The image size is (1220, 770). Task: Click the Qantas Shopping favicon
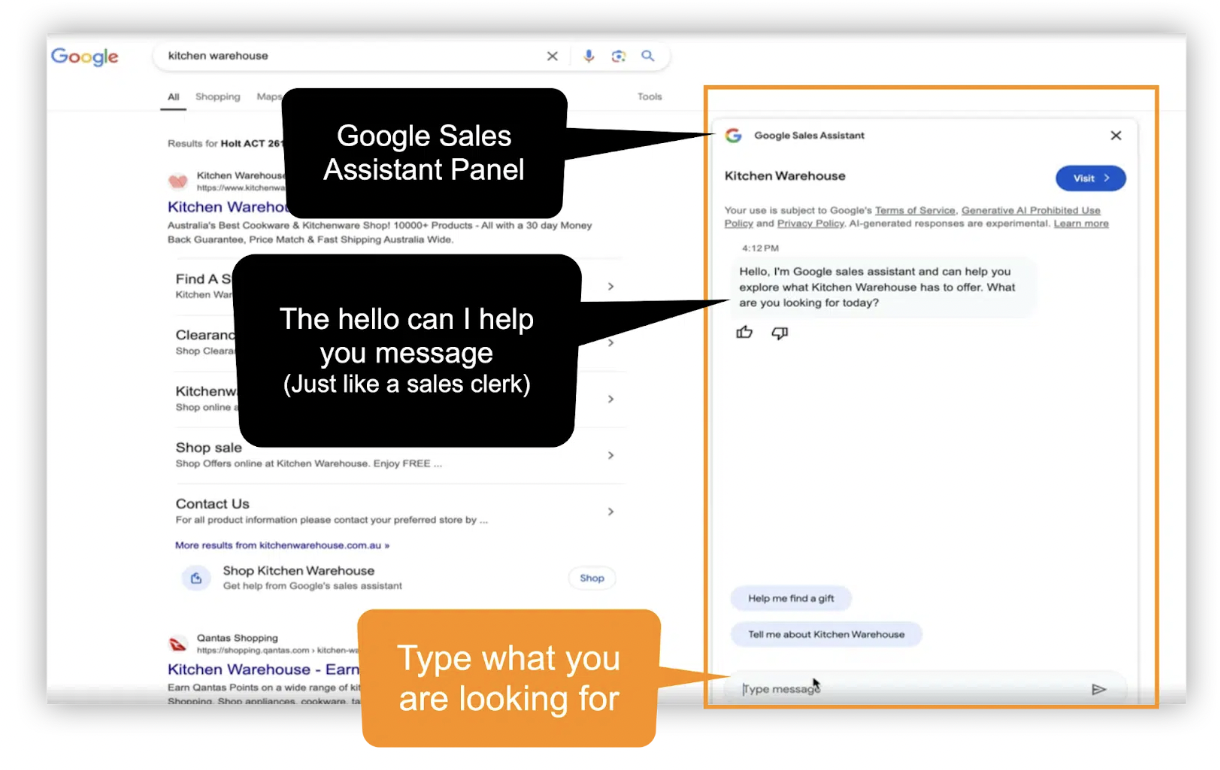178,643
